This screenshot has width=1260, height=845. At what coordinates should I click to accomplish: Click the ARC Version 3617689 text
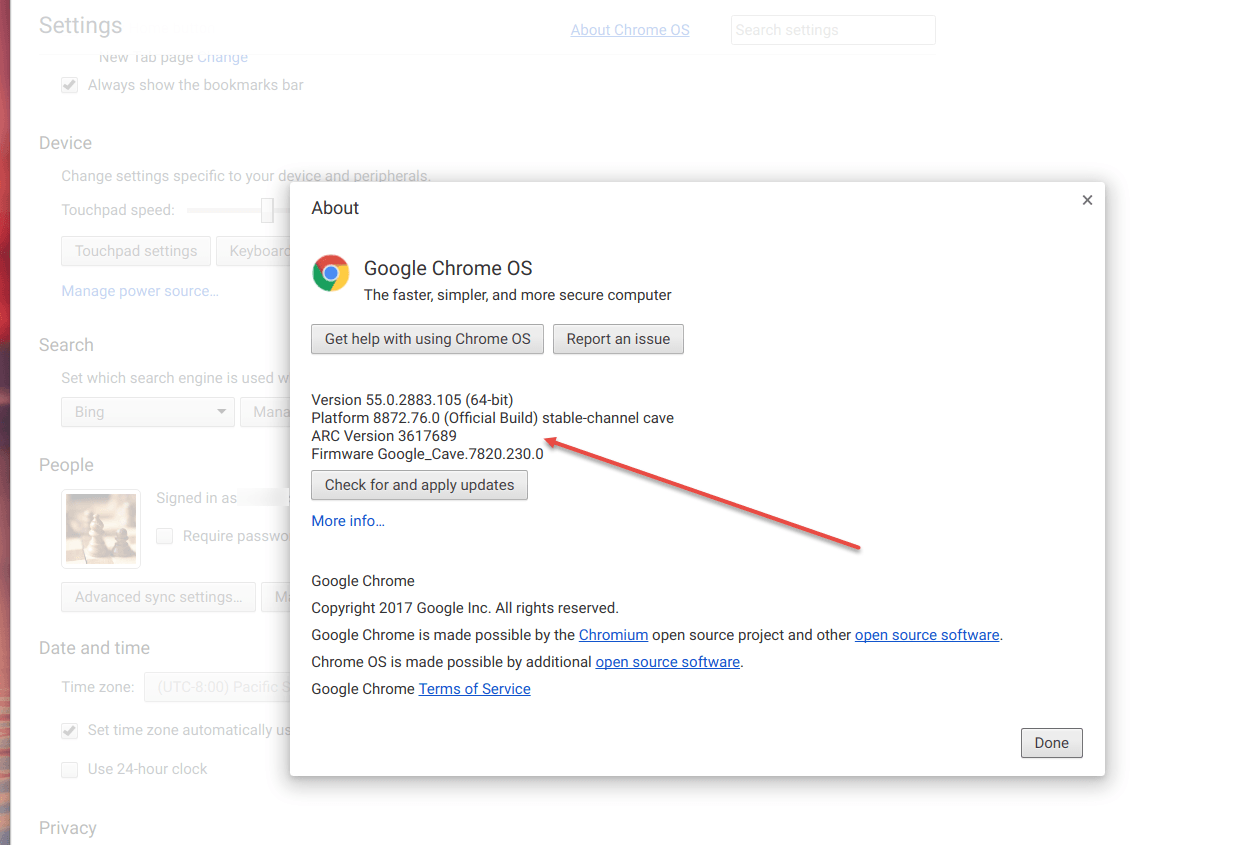(x=384, y=436)
